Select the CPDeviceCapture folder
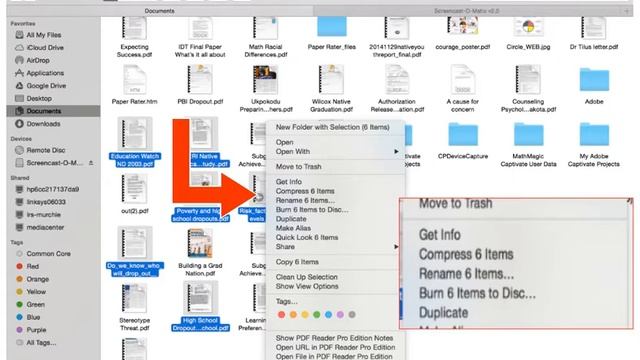This screenshot has width=640, height=360. tap(462, 135)
